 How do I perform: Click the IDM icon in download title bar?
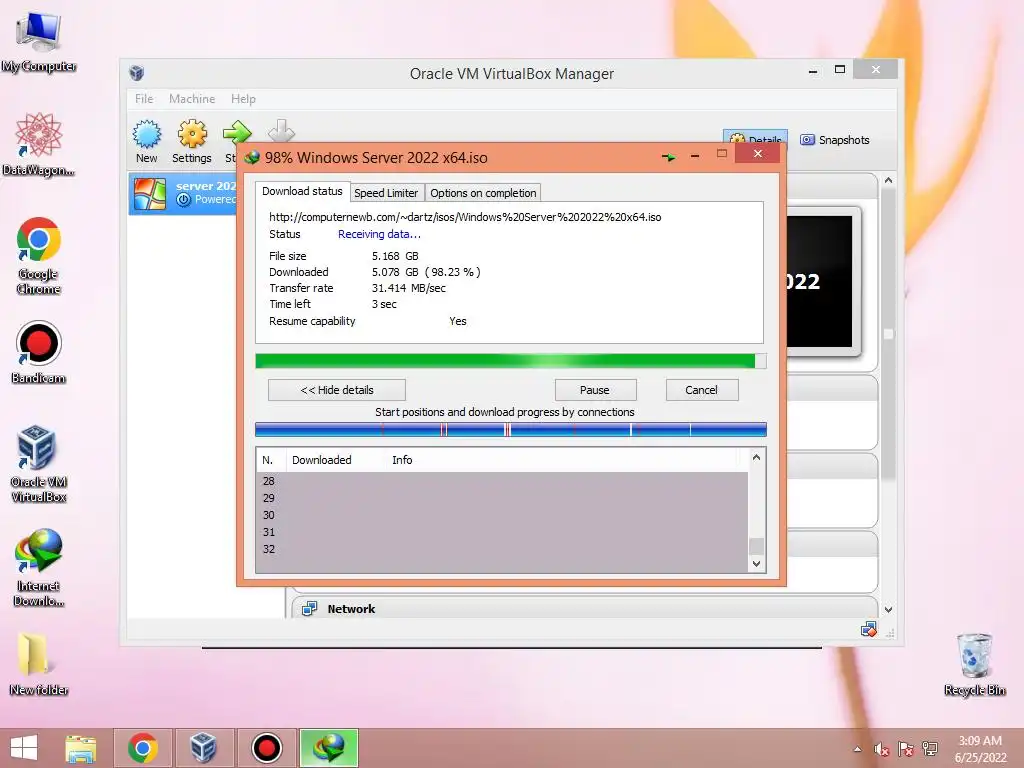252,157
